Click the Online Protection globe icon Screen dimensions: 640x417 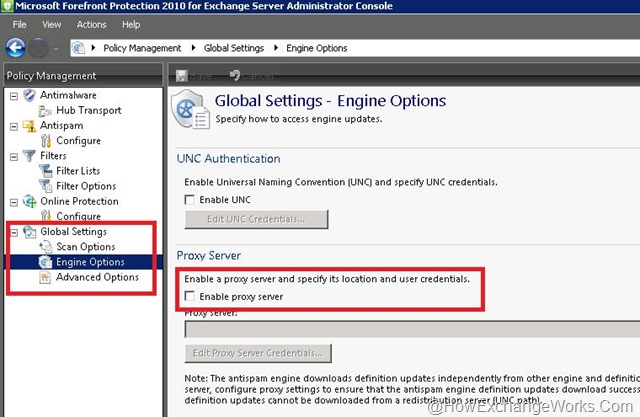pyautogui.click(x=29, y=201)
